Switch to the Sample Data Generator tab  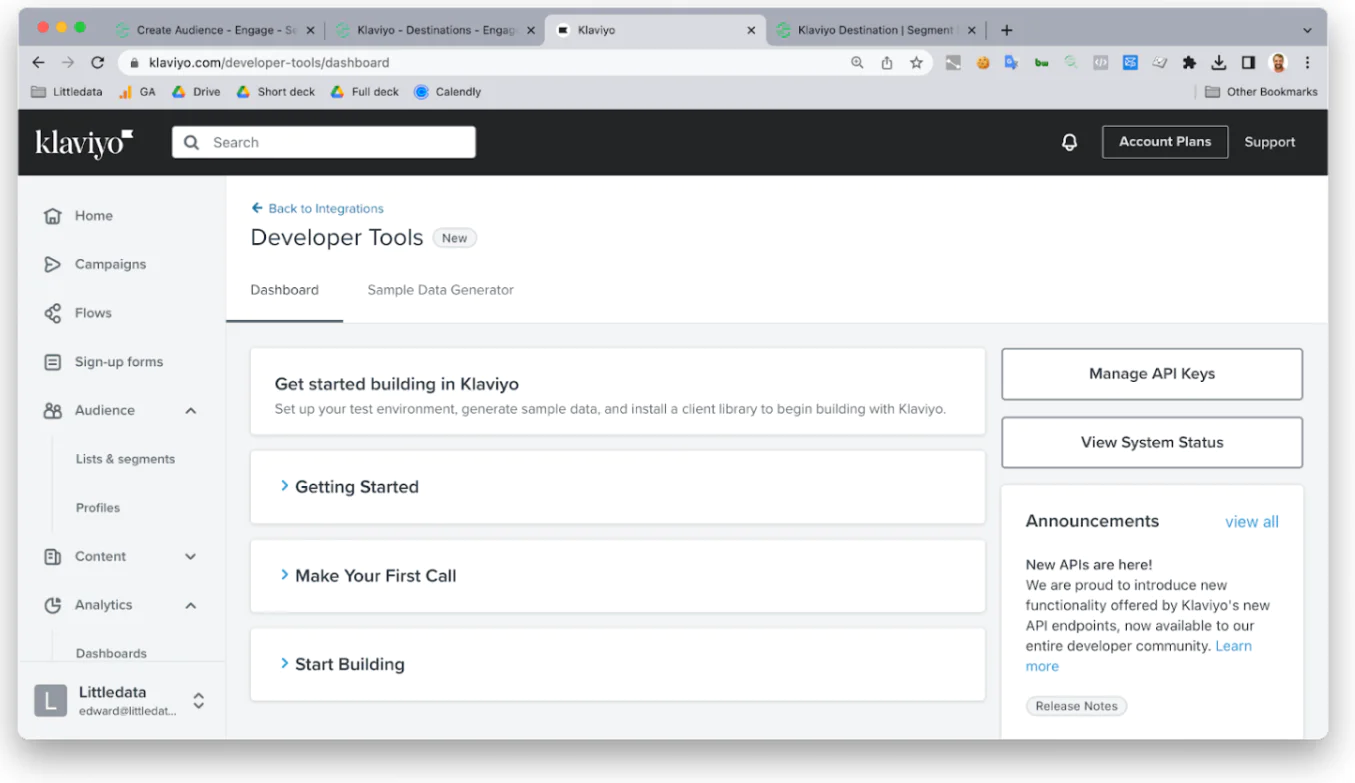(x=440, y=290)
